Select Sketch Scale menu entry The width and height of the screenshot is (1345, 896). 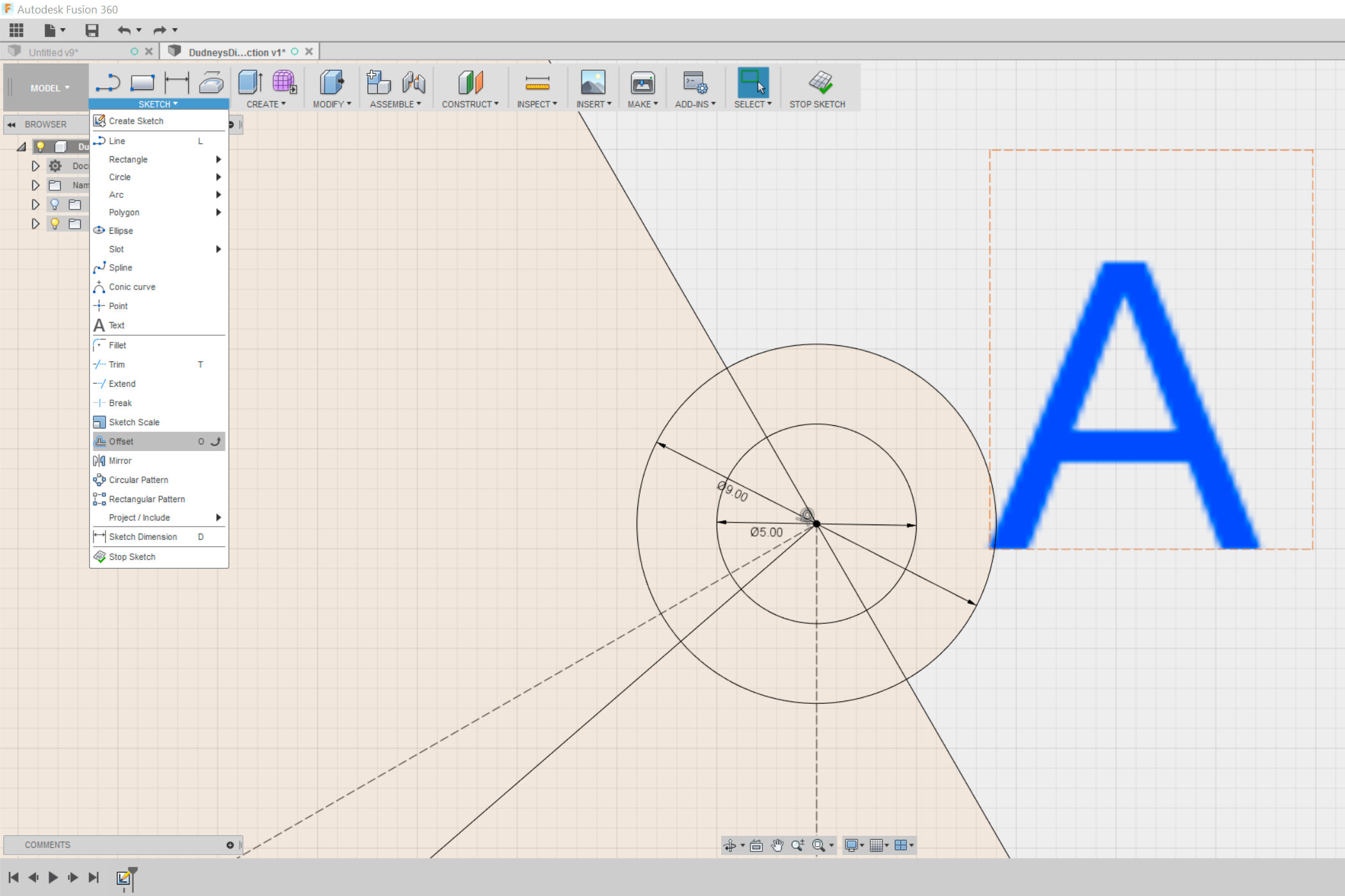[x=159, y=422]
